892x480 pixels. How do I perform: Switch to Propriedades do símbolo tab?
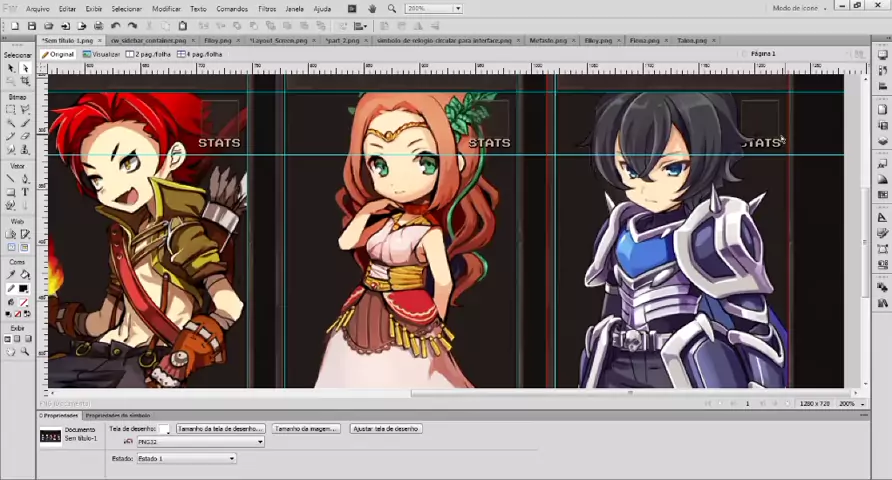click(118, 415)
